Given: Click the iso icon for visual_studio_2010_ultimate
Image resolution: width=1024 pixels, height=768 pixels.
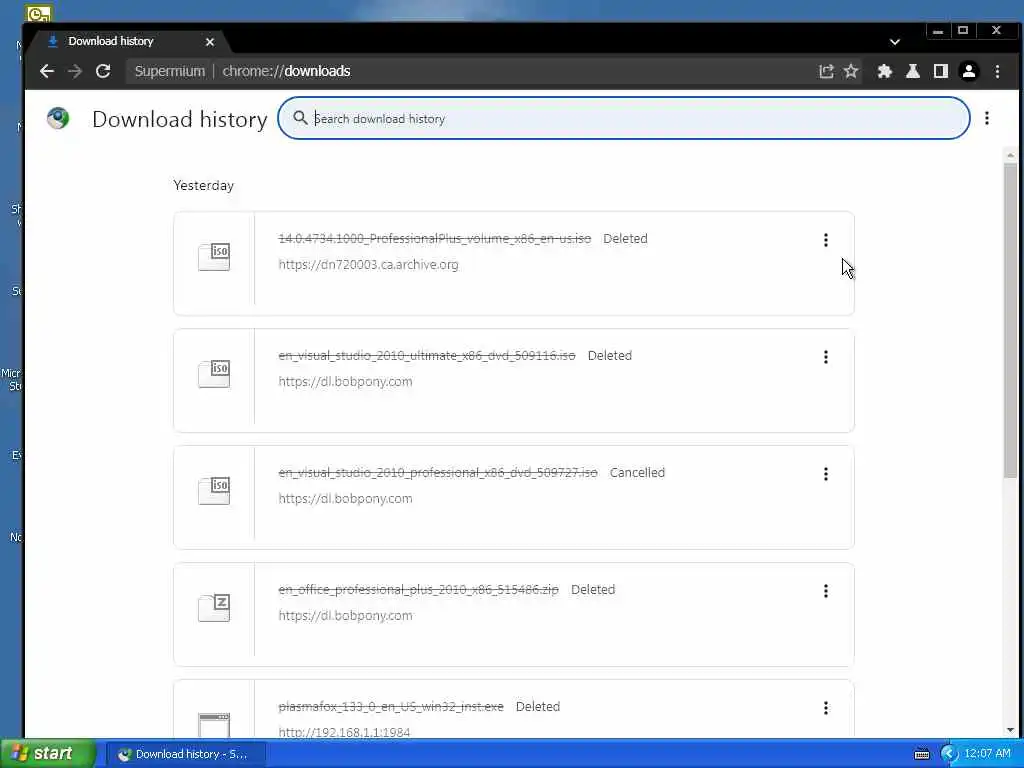Looking at the screenshot, I should point(214,374).
